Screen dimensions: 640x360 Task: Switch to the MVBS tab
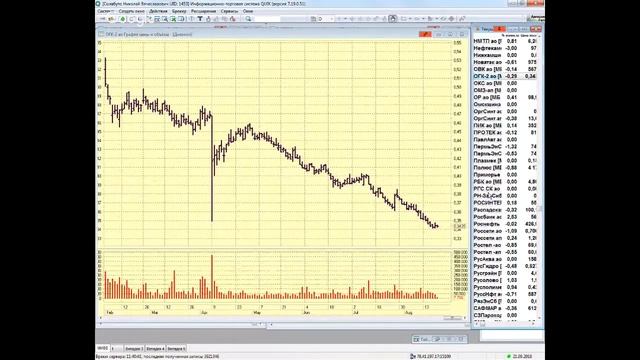pos(102,348)
